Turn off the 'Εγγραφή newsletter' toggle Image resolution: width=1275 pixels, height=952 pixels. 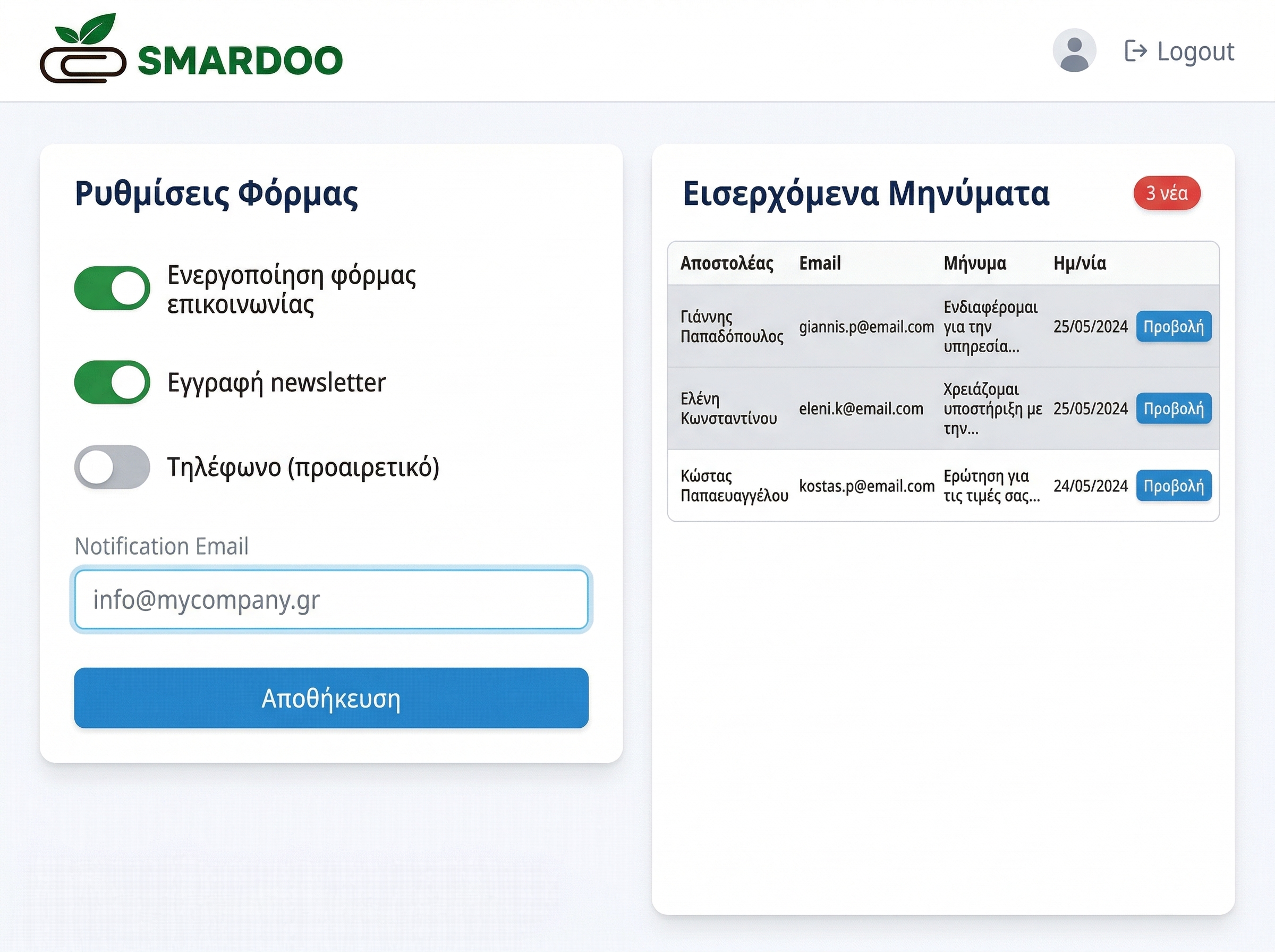tap(113, 382)
